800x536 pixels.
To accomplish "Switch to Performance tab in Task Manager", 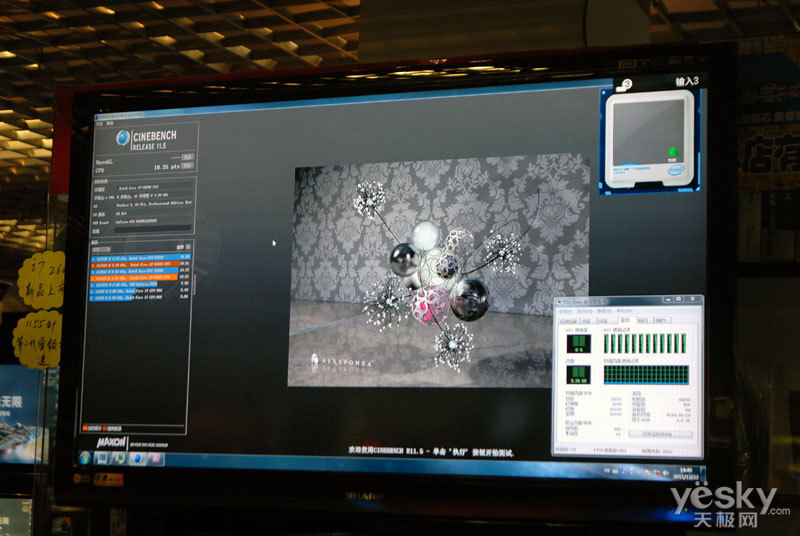I will tap(626, 320).
